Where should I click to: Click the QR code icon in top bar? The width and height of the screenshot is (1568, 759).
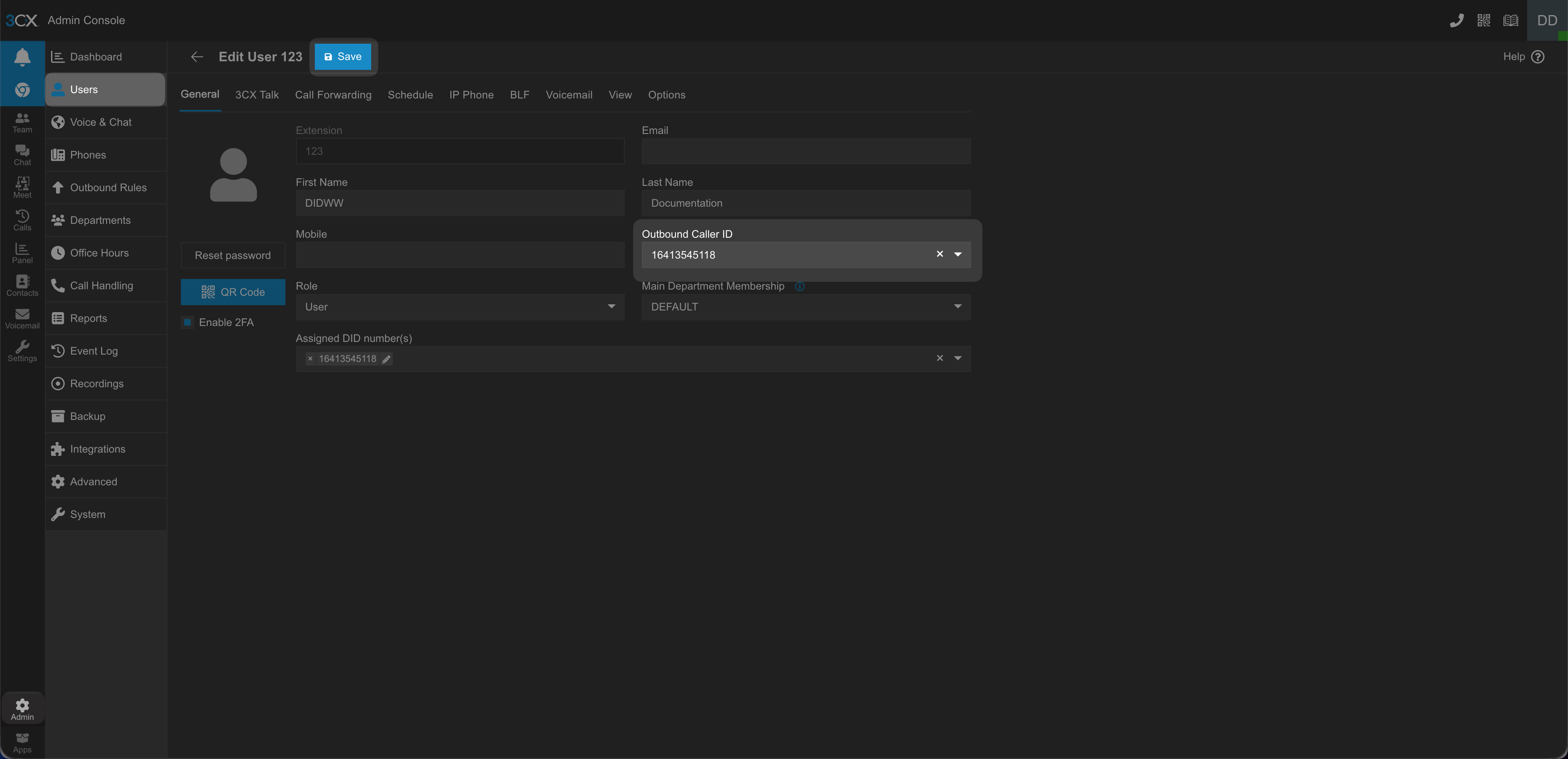tap(1483, 21)
